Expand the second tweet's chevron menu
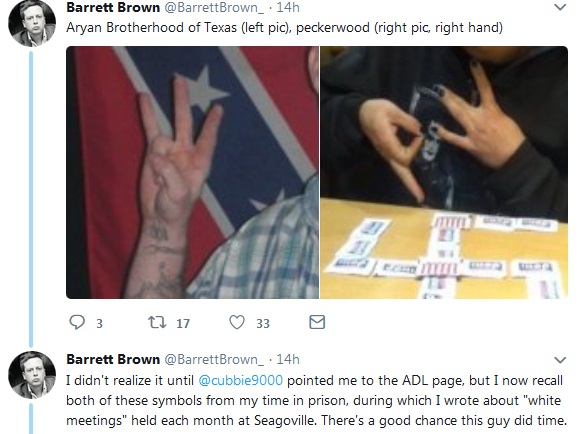The height and width of the screenshot is (434, 587). [x=560, y=360]
